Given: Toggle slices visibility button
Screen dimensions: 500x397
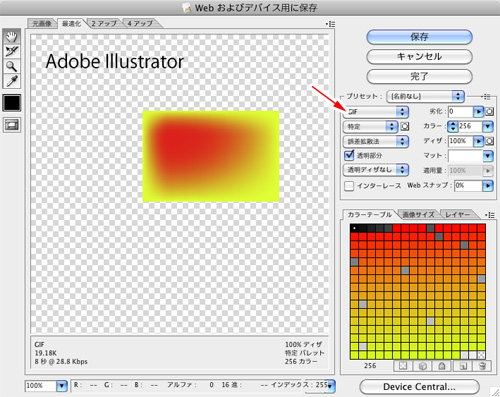Looking at the screenshot, I should 12,125.
